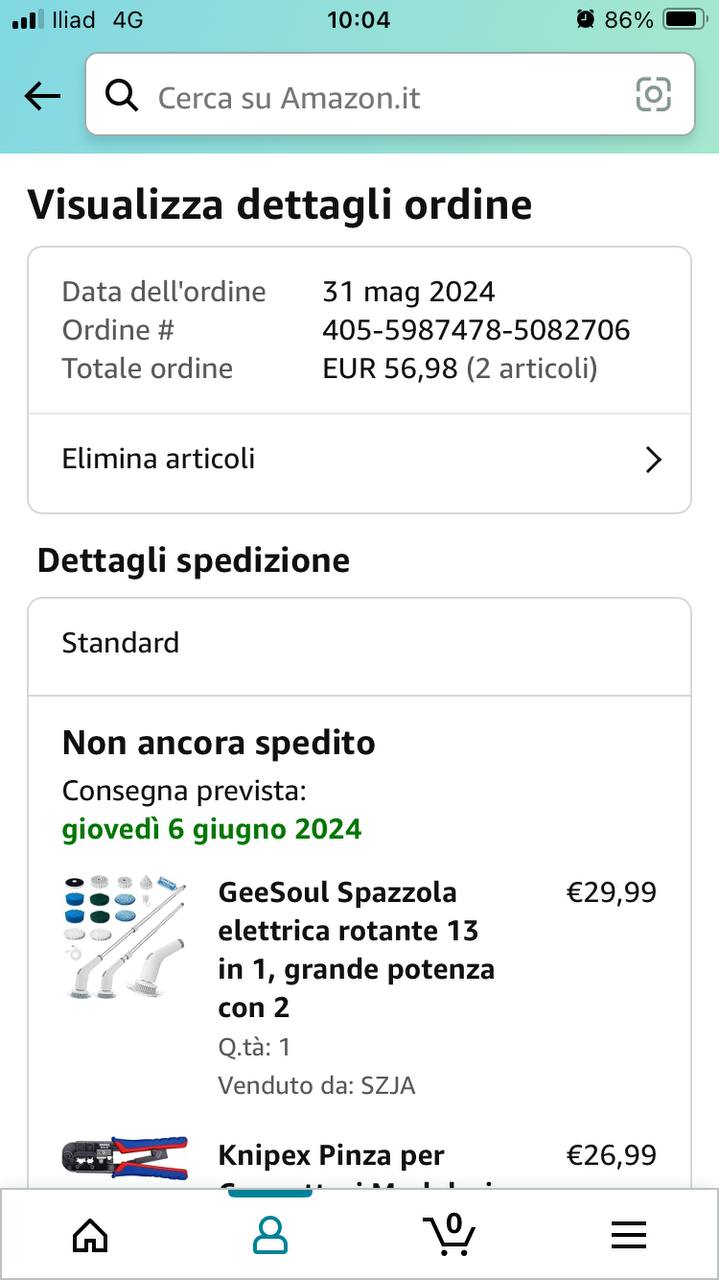Screen dimensions: 719x1280
Task: Tap the delivery date giovedì 6 giugno 2024
Action: 212,829
